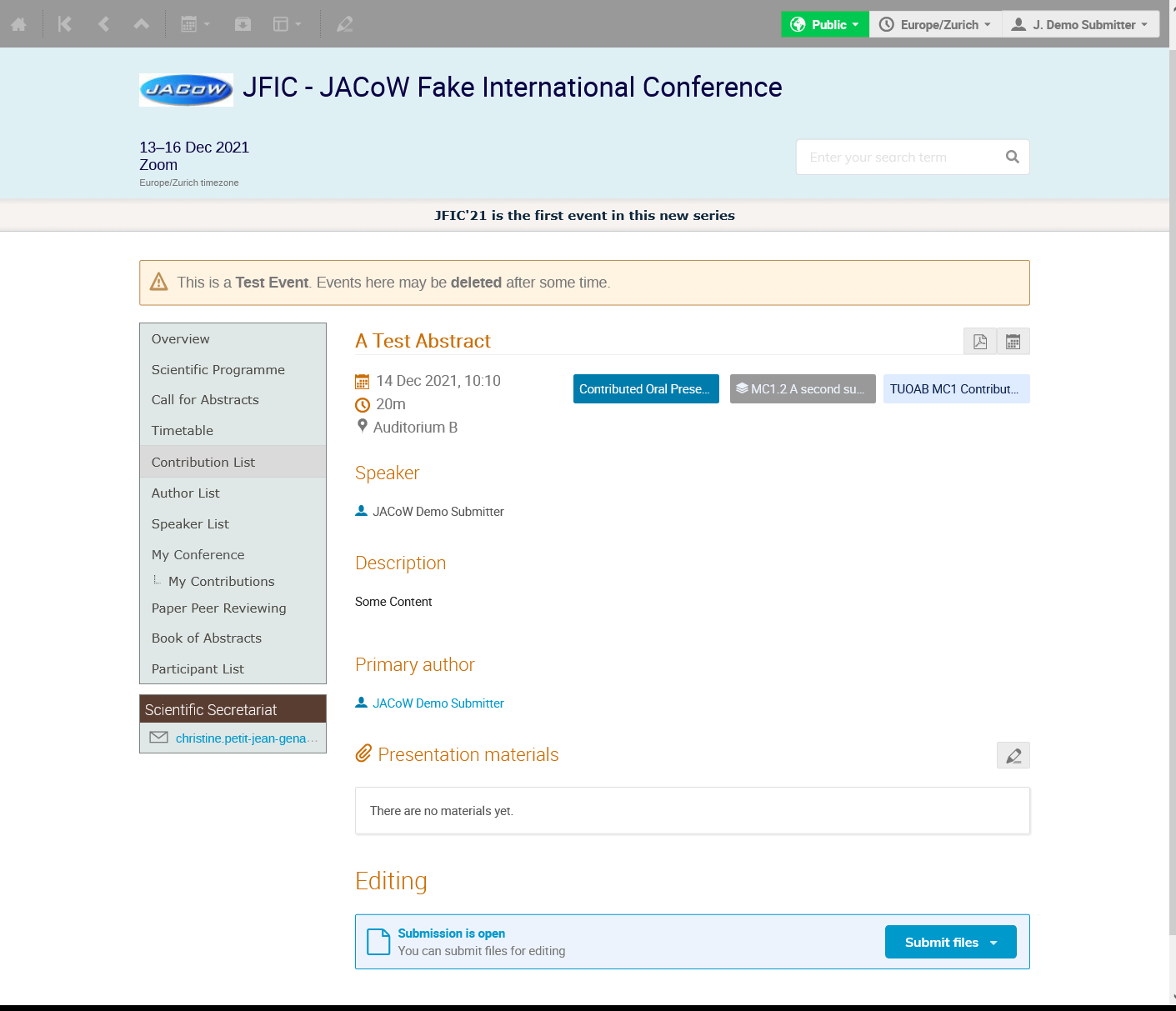Click the home icon in top toolbar
The image size is (1176, 1011).
(x=18, y=24)
